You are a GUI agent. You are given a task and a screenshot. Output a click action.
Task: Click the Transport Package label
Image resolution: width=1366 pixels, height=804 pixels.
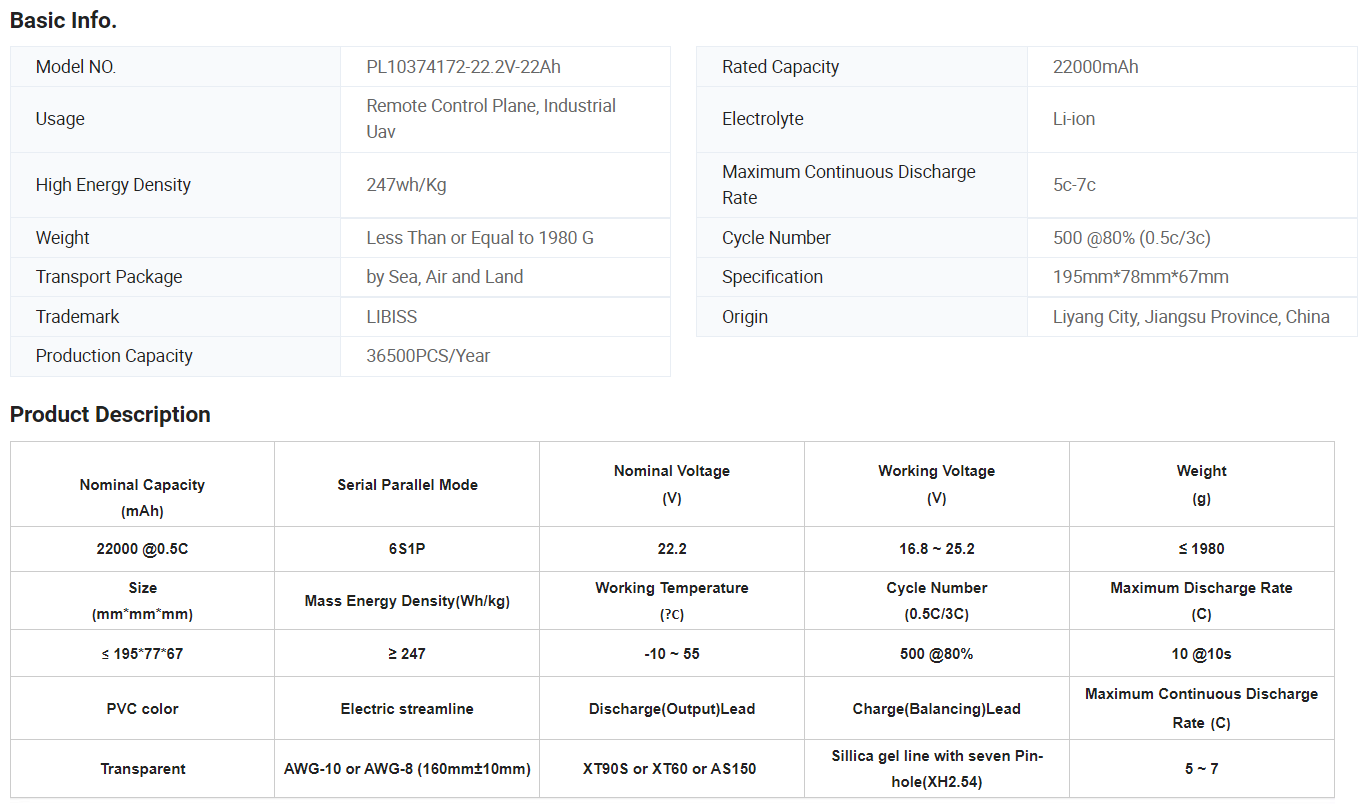[x=109, y=277]
